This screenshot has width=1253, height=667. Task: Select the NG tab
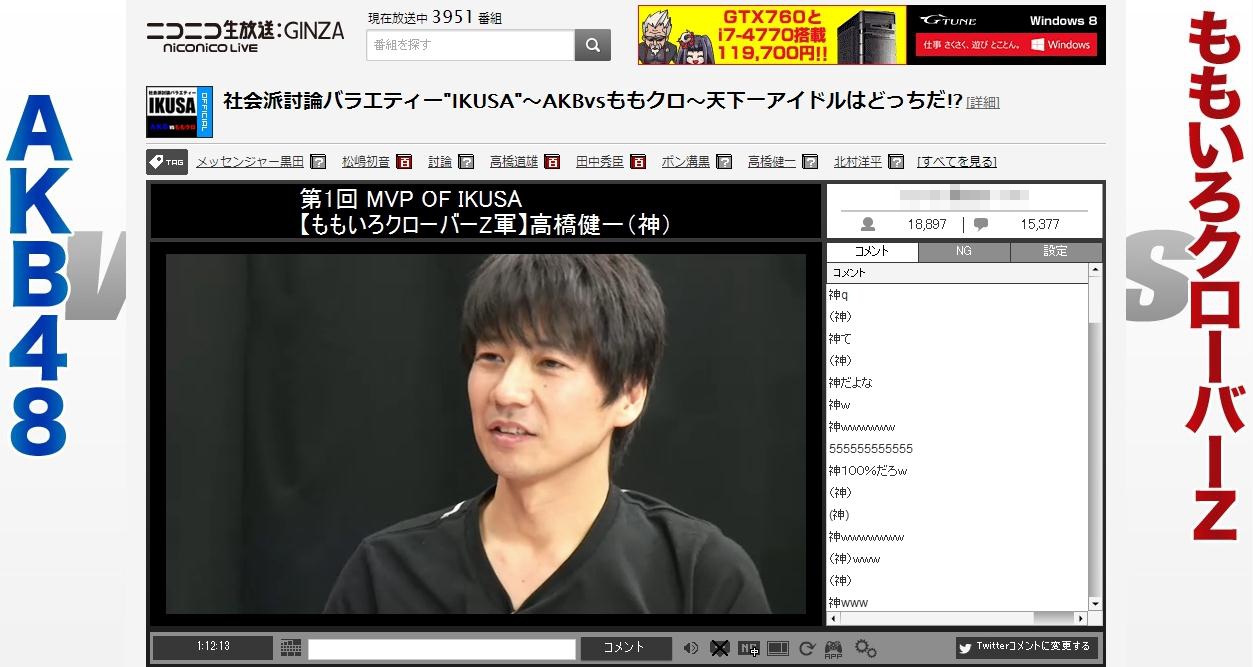pos(964,252)
